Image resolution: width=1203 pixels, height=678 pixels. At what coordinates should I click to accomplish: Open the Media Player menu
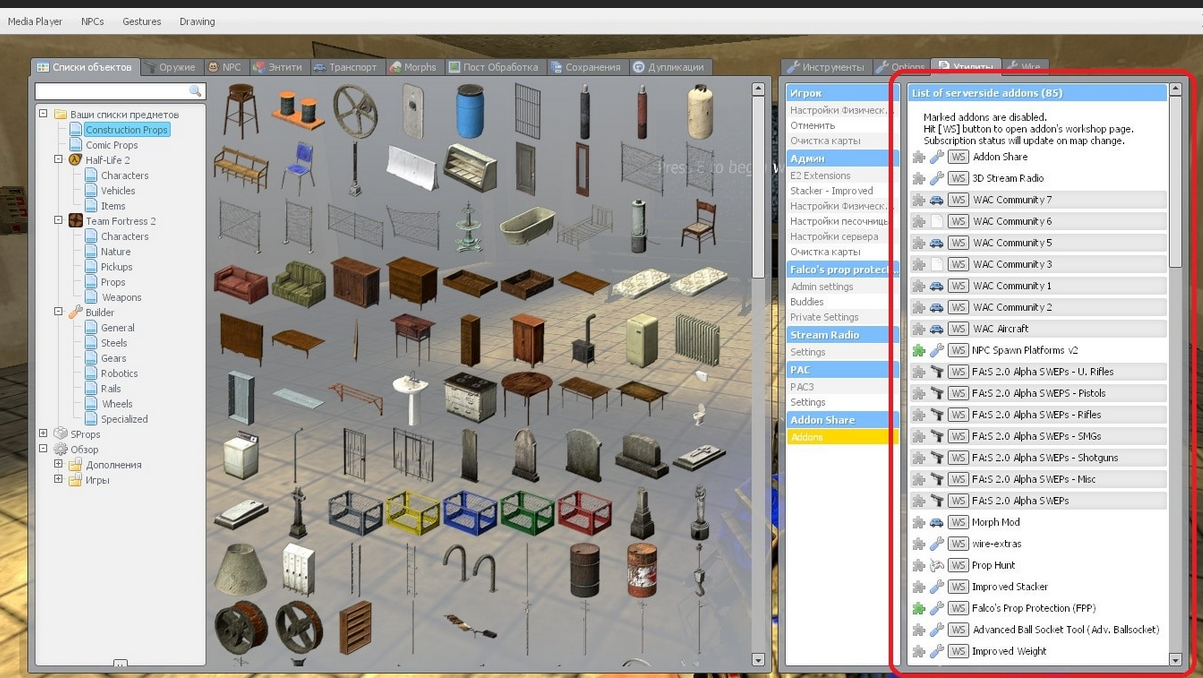point(35,21)
